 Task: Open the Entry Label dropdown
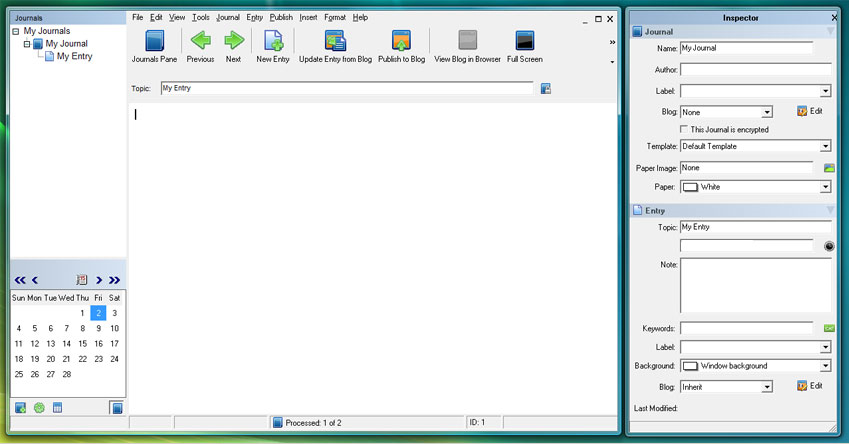click(825, 348)
